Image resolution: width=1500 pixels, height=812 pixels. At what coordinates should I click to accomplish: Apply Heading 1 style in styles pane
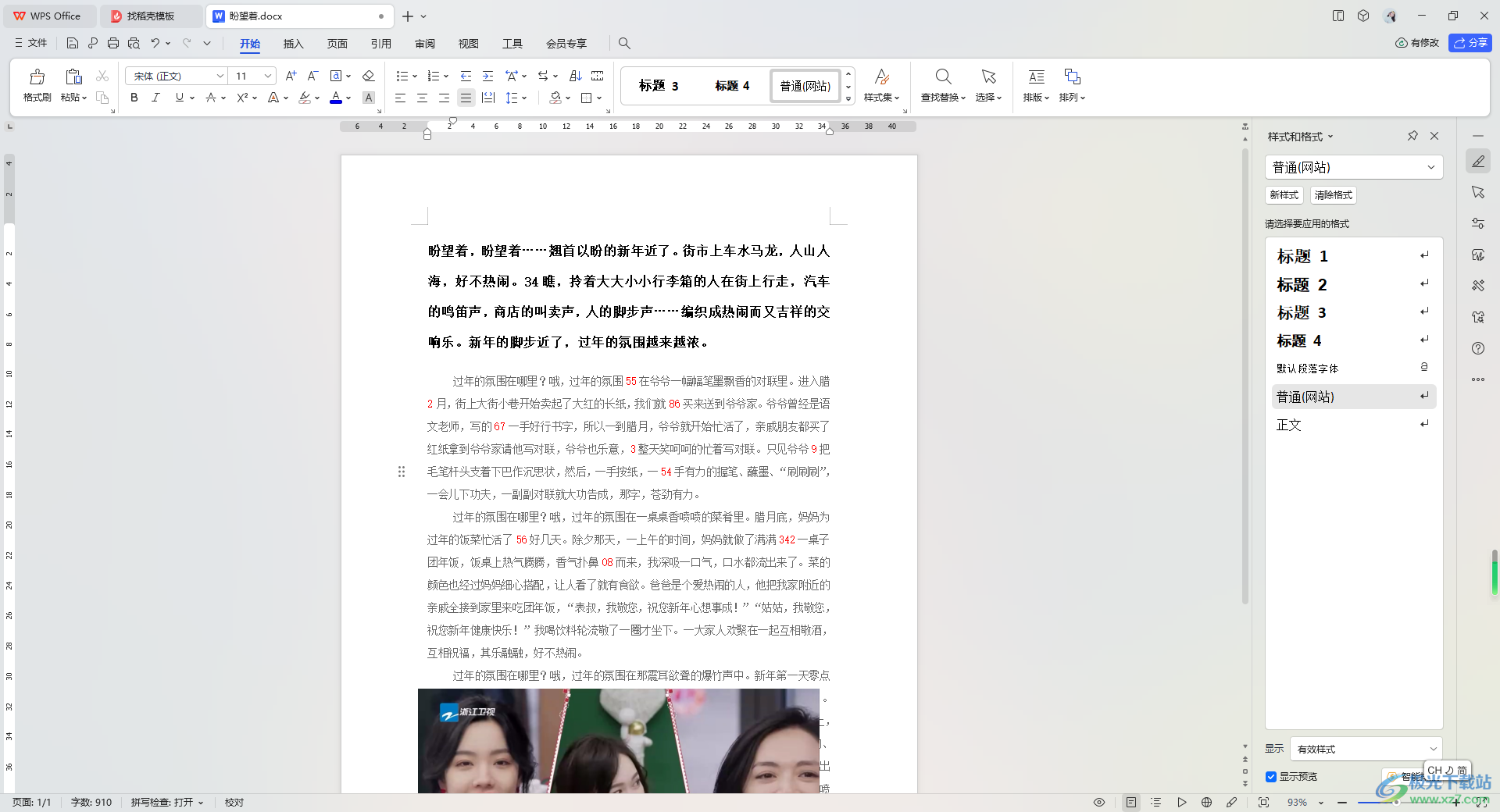click(1353, 256)
